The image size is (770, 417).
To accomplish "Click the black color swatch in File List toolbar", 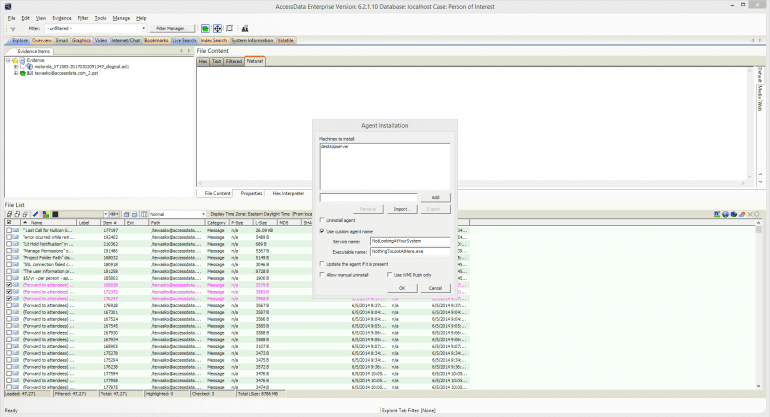I will pos(56,213).
